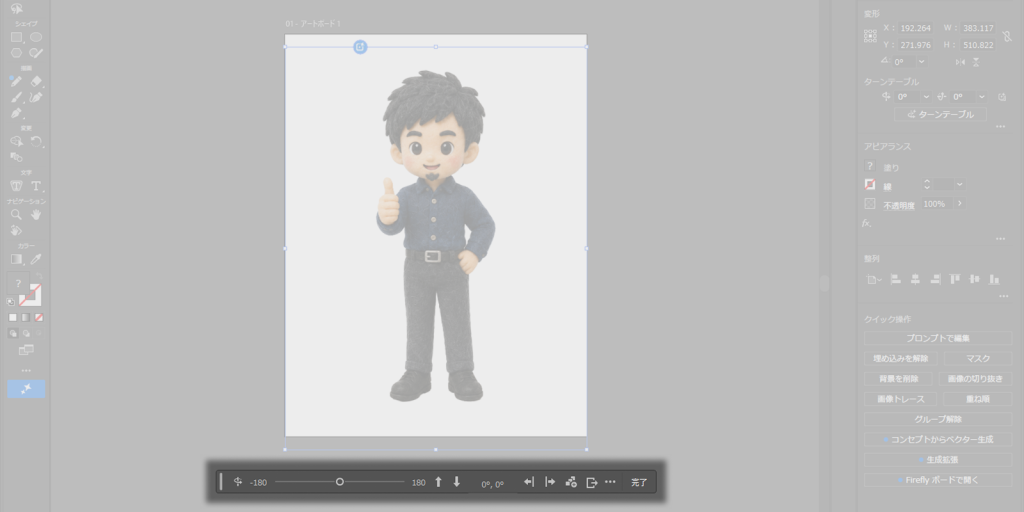1024x512 pixels.
Task: Select the Zoom tool
Action: pos(16,214)
